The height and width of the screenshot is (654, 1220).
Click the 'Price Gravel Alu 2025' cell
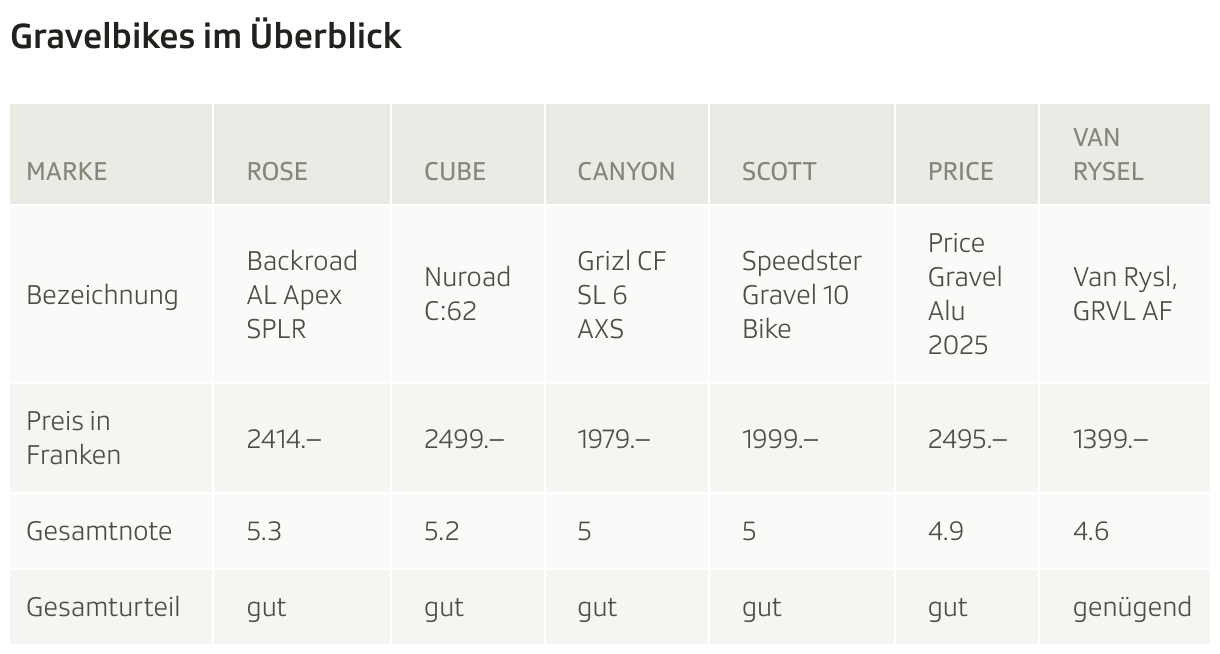(x=964, y=294)
